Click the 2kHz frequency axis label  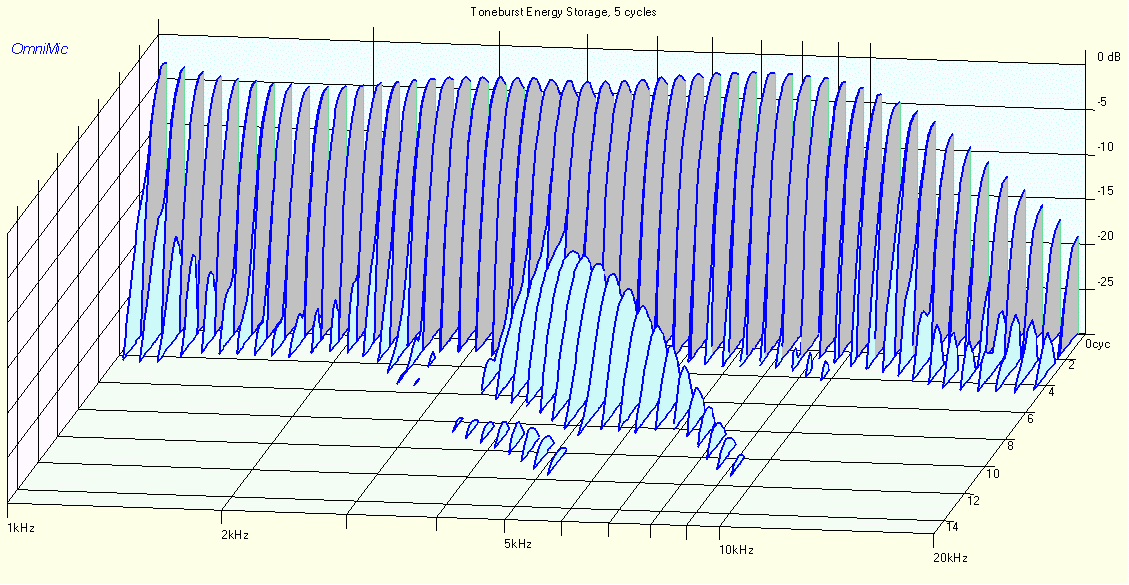click(235, 535)
